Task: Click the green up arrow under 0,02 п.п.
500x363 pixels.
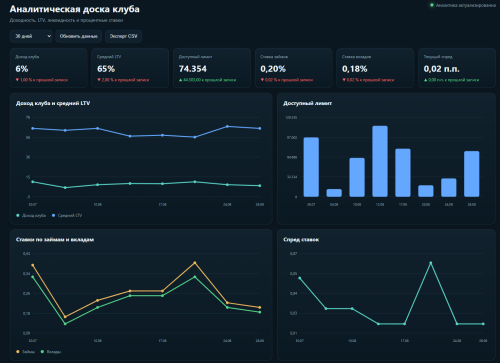Action: pyautogui.click(x=426, y=80)
